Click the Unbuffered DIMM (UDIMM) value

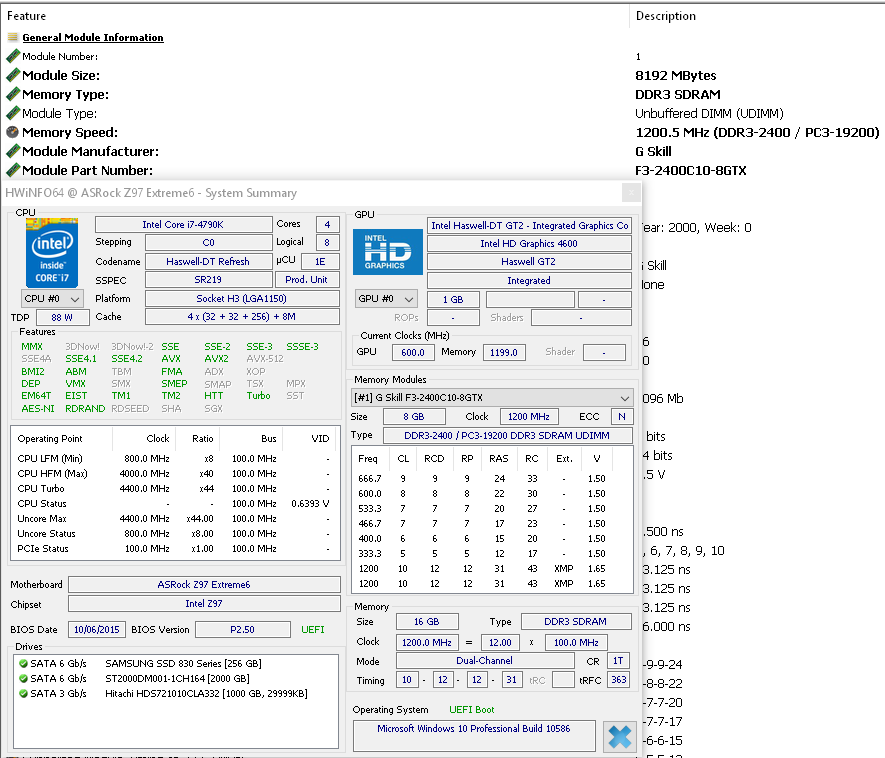click(709, 113)
